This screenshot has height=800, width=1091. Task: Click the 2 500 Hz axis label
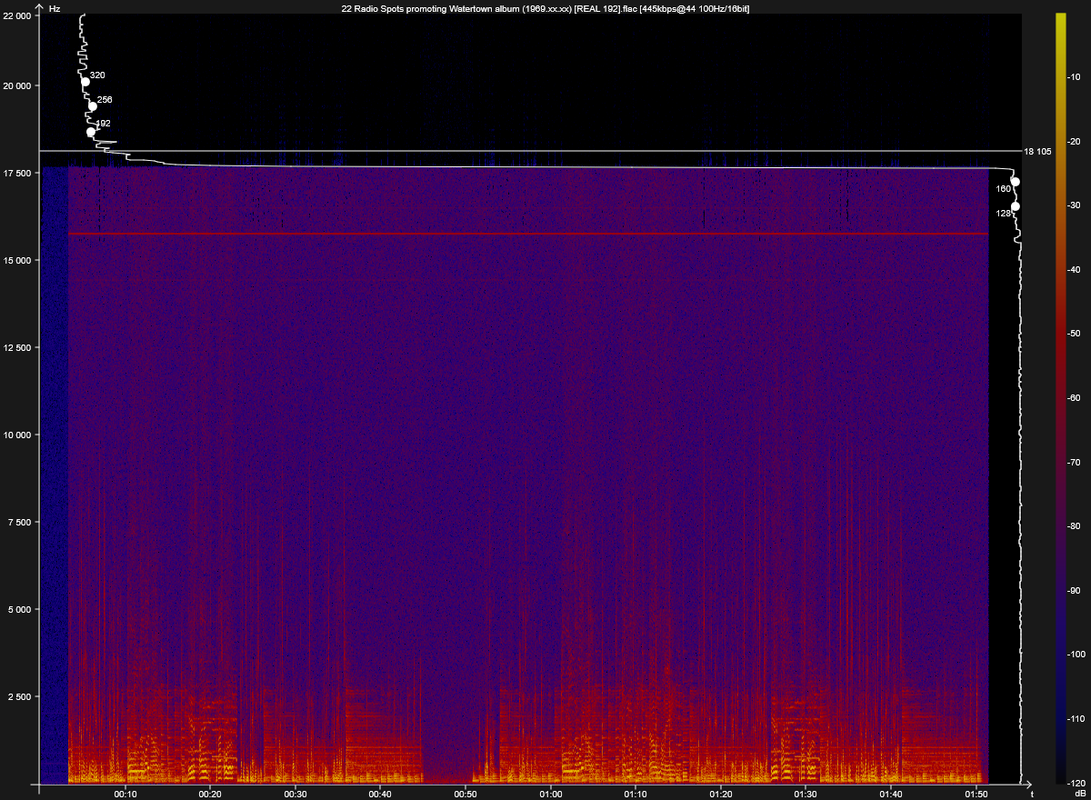tap(19, 697)
